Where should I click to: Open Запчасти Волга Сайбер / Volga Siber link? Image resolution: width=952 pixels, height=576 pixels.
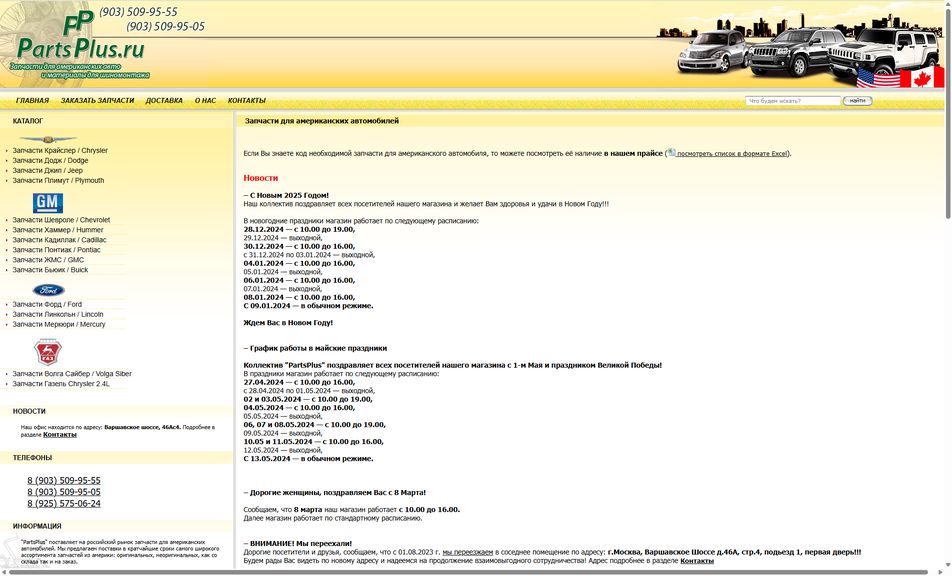point(72,374)
